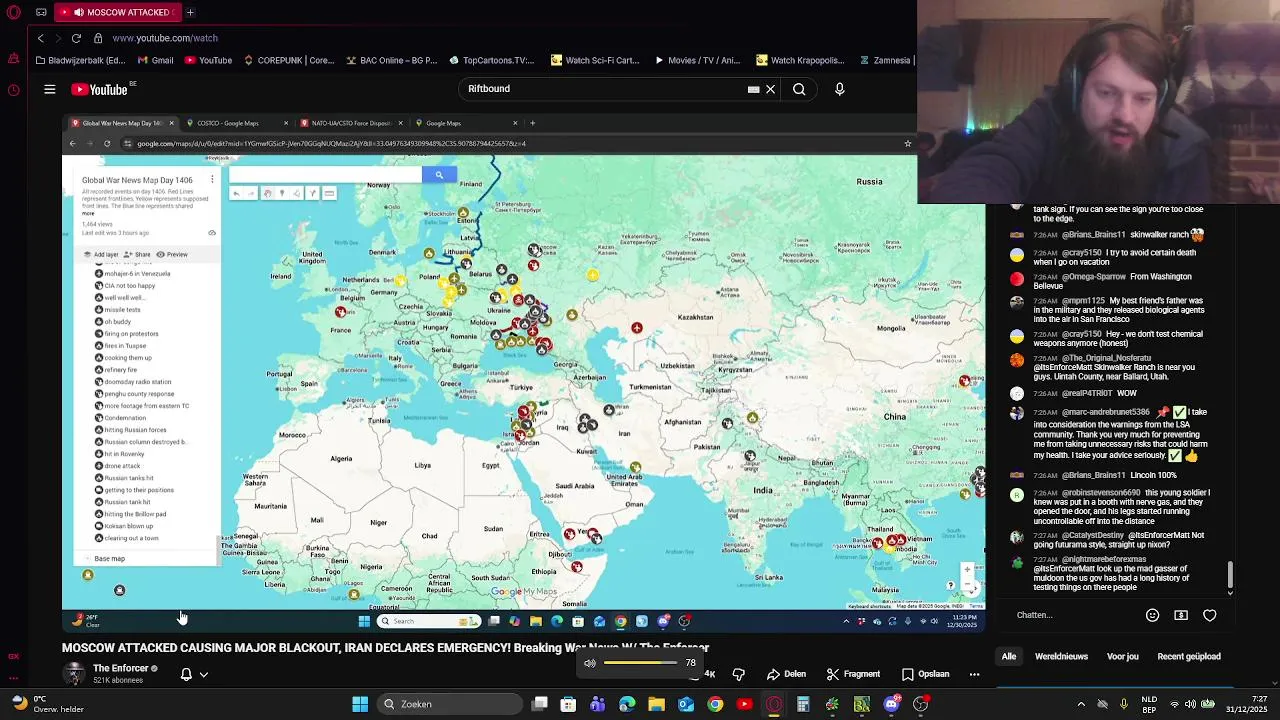This screenshot has width=1280, height=720.
Task: Open subscription options chevron beside bell
Action: [203, 674]
